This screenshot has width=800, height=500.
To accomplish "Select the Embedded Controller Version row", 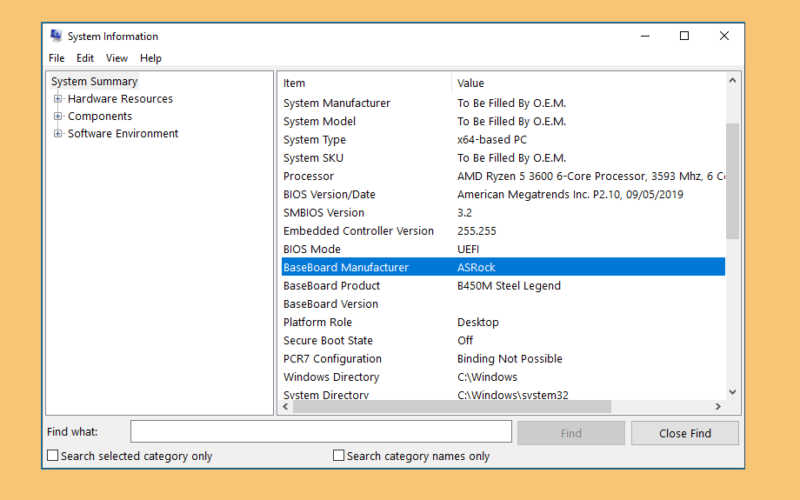I will pos(503,231).
